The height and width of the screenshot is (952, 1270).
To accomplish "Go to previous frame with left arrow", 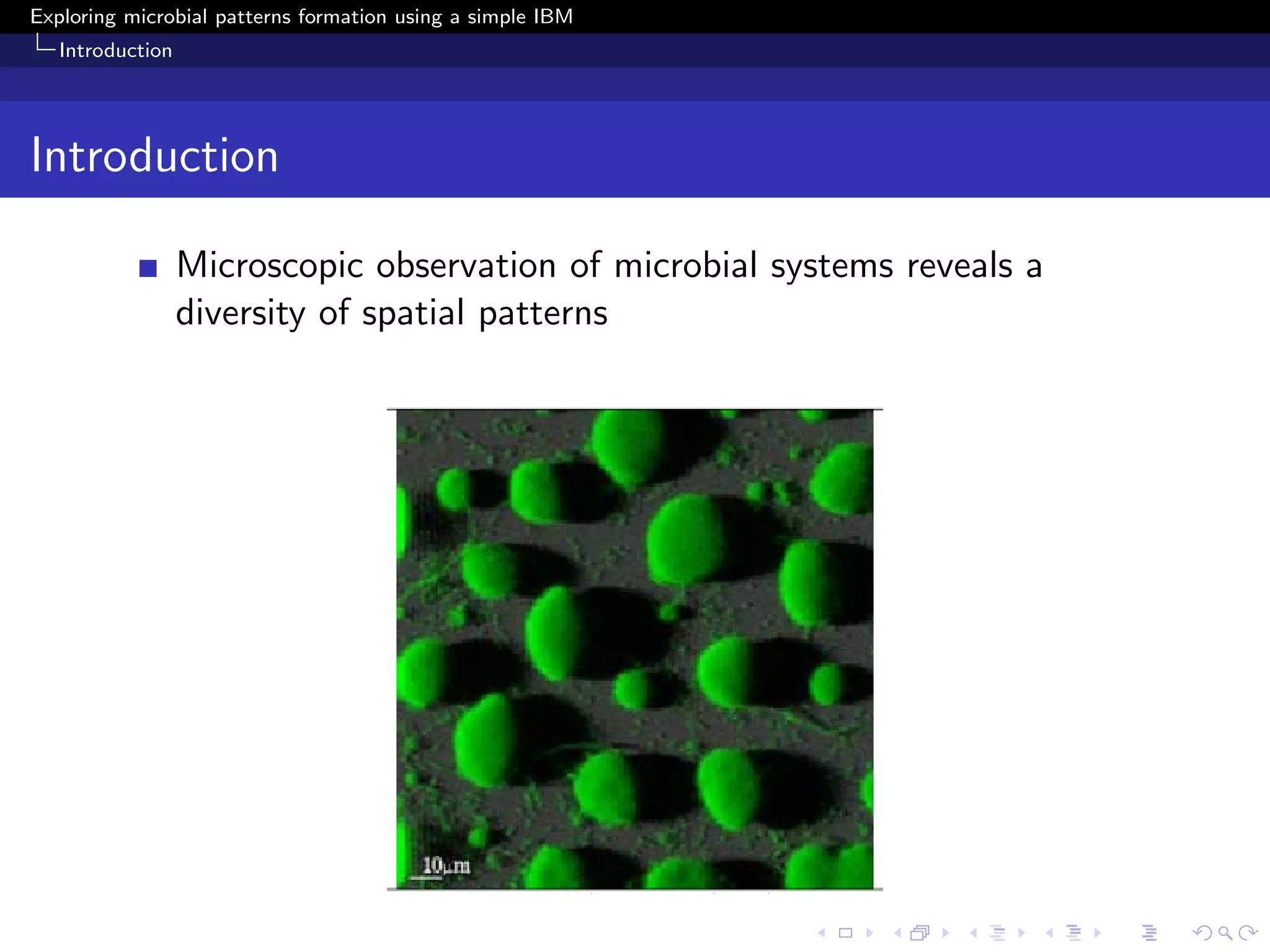I will (897, 933).
